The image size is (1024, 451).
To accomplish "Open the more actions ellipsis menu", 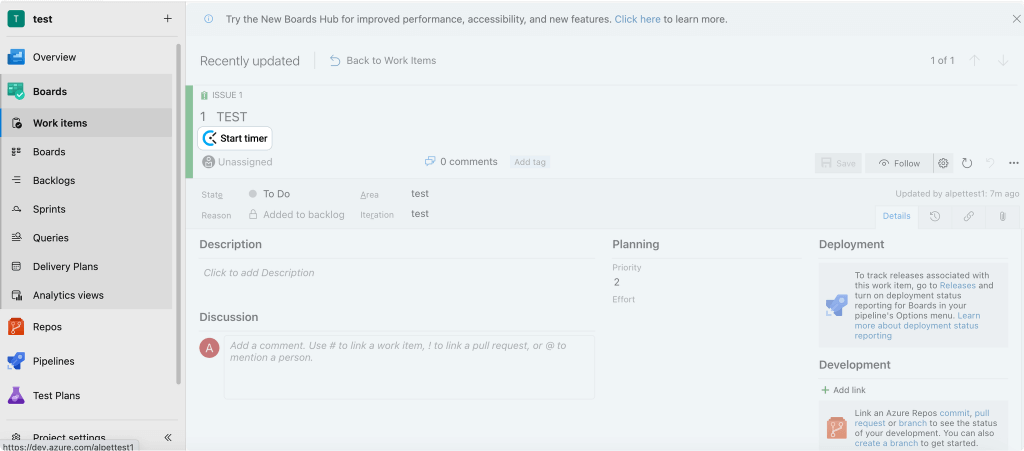I will coord(1014,163).
